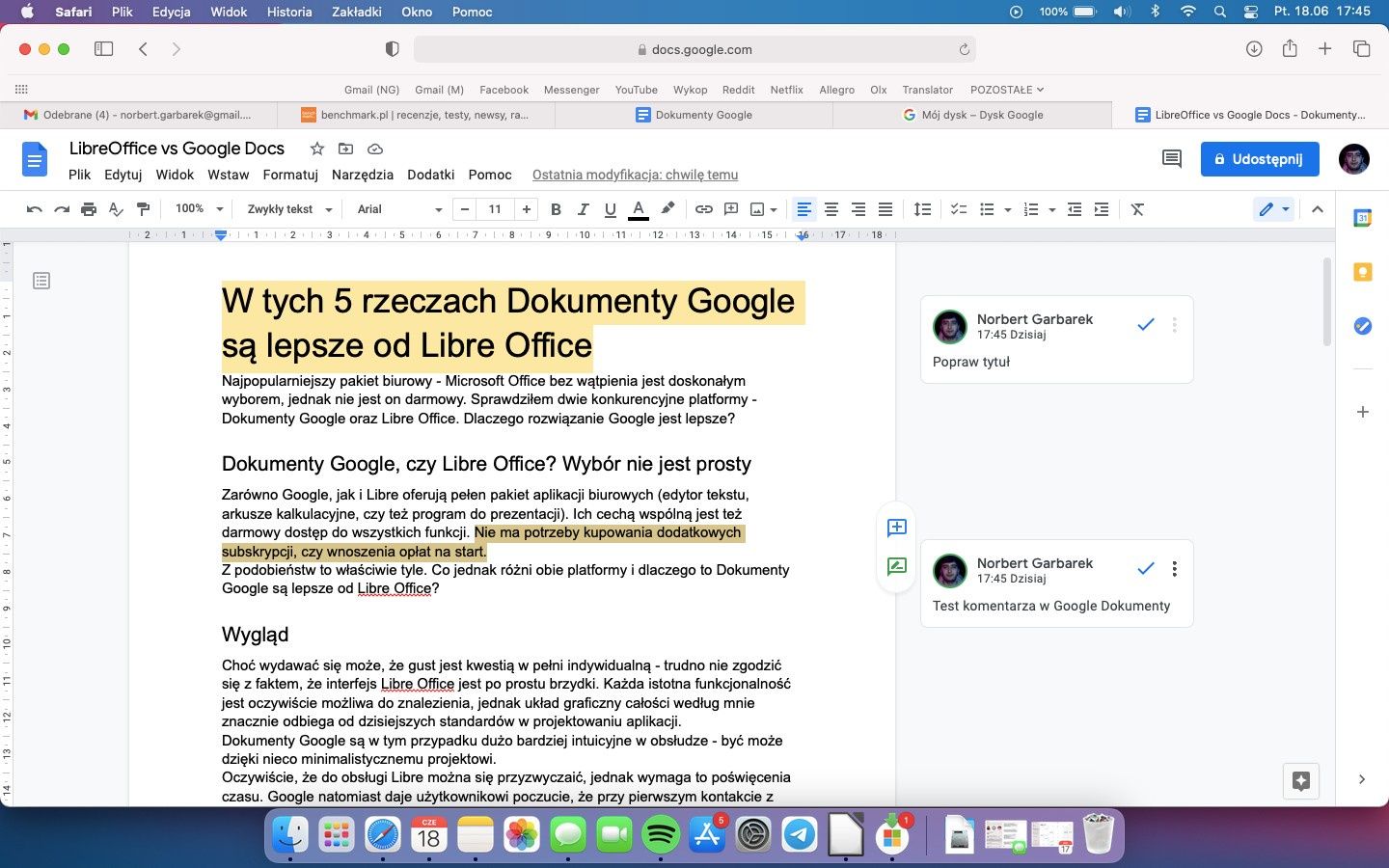The image size is (1389, 868).
Task: Insert a numbered list
Action: click(x=1031, y=209)
